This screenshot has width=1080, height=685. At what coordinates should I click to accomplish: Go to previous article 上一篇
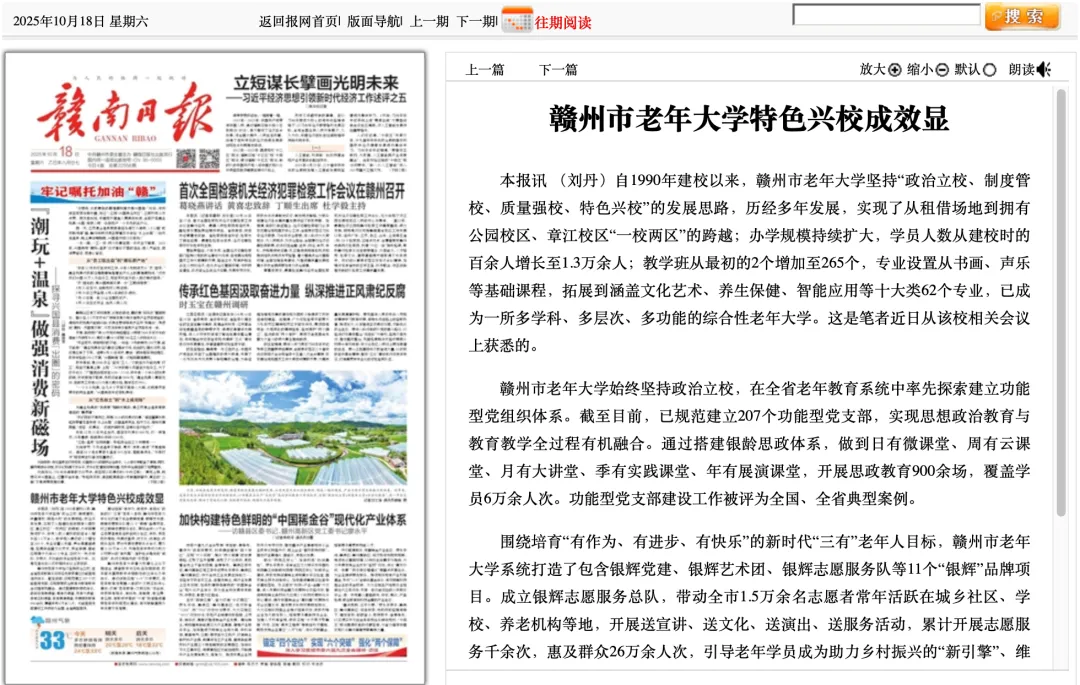tap(485, 70)
